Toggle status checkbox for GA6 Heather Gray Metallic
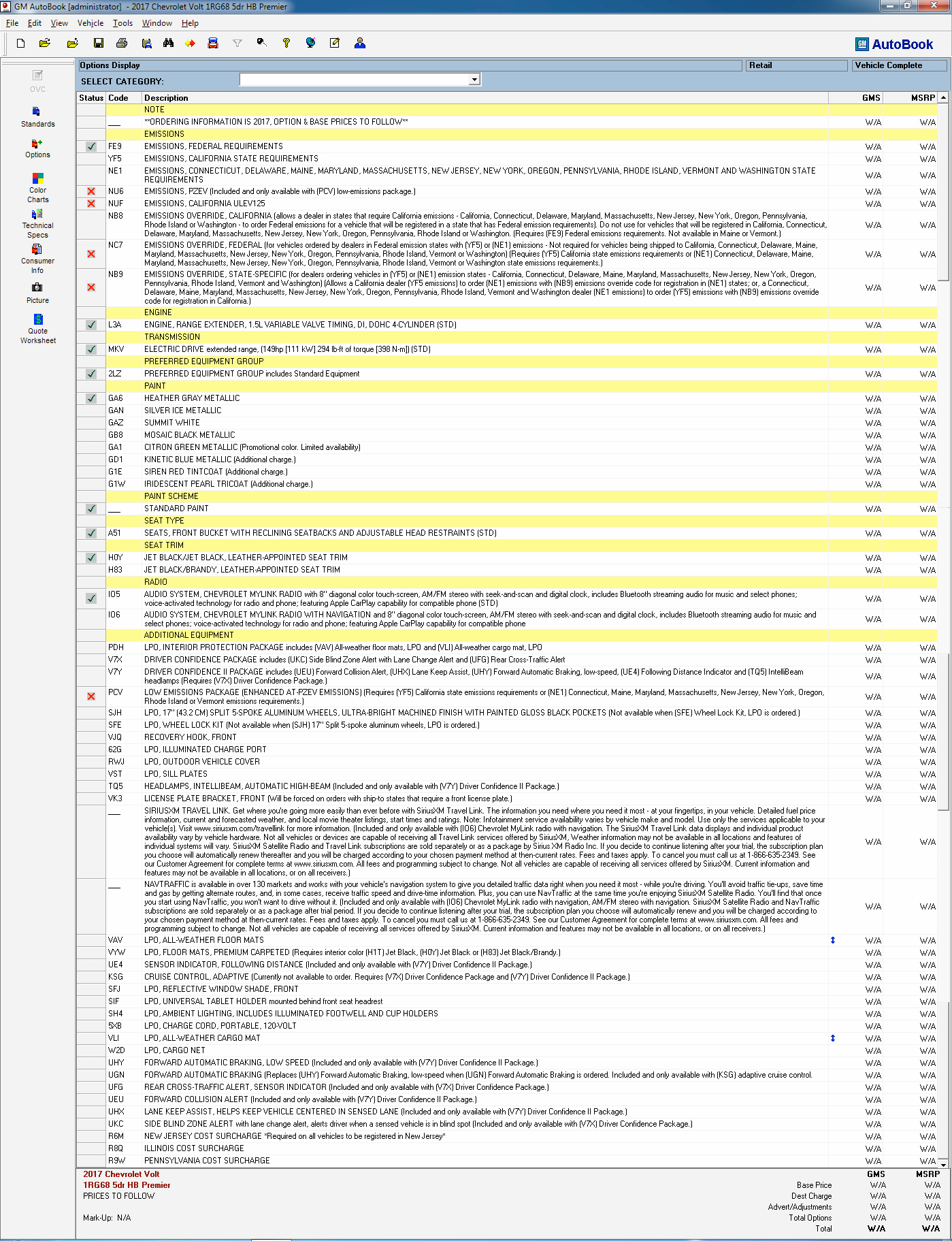Viewport: 952px width, 1241px height. 91,398
